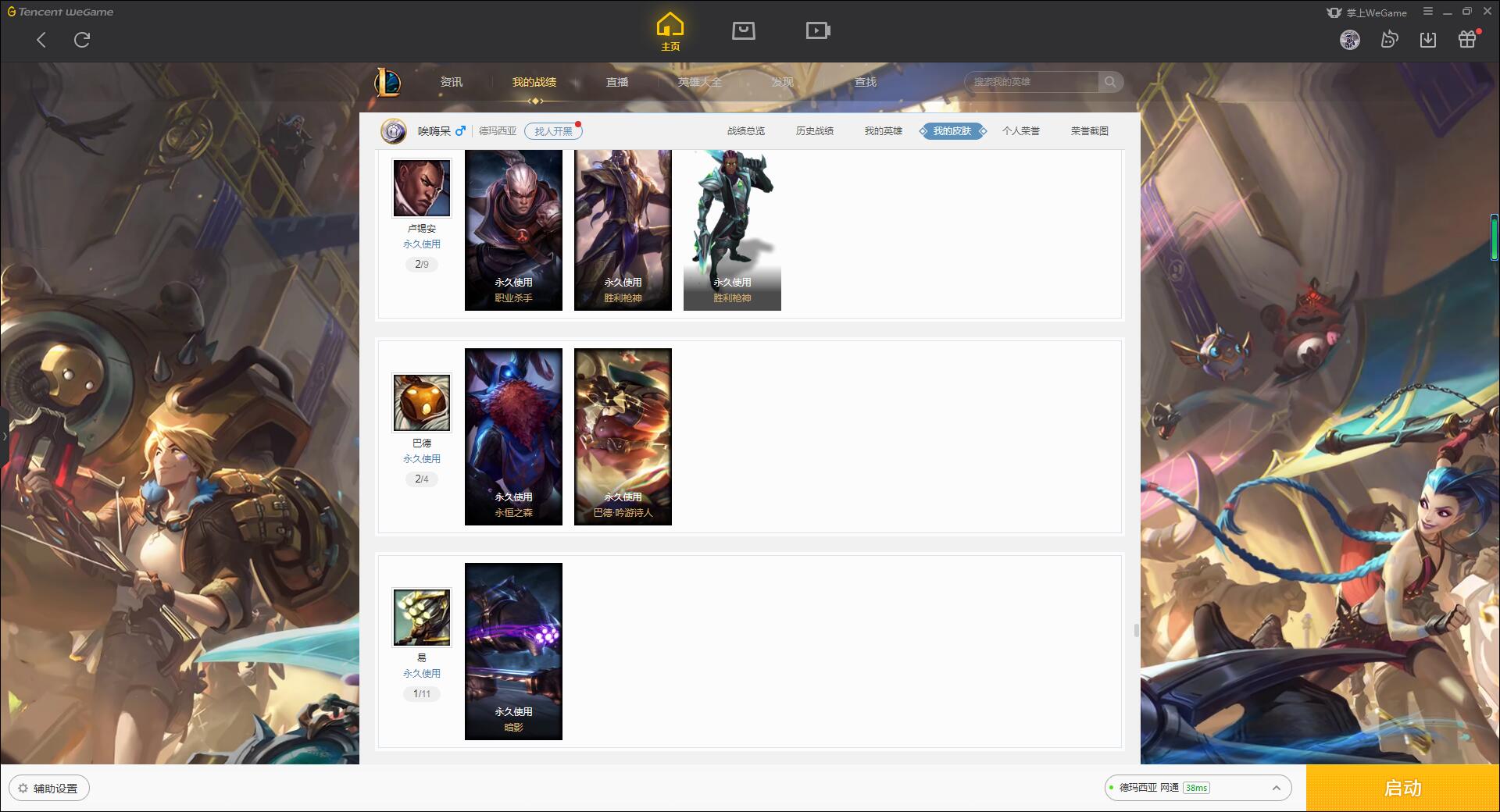Screen dimensions: 1500x812
Task: Open the 英雄大全 tab
Action: click(700, 82)
